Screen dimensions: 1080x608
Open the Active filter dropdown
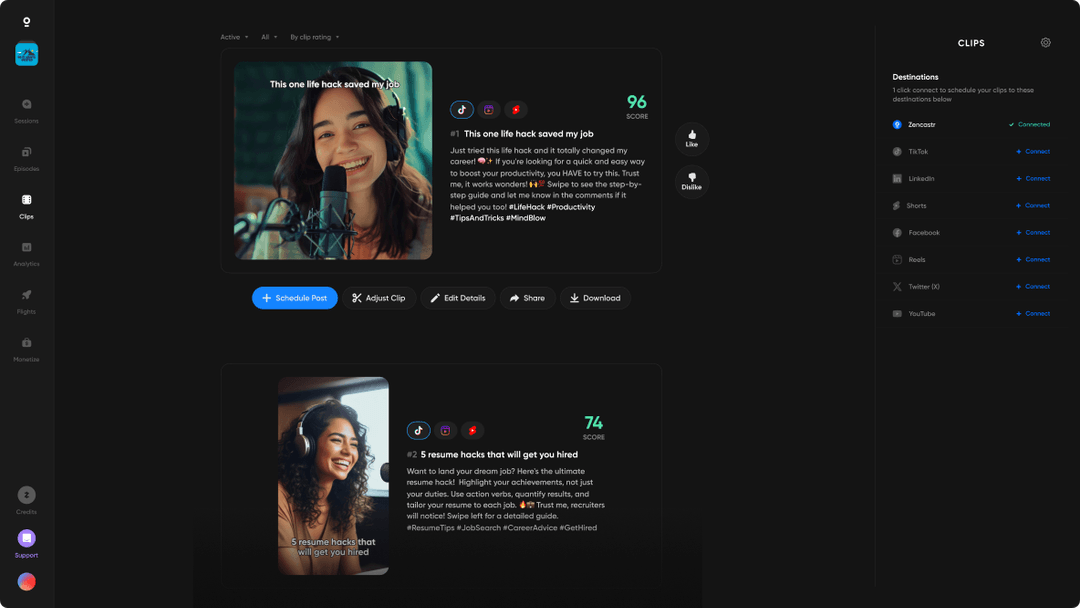tap(231, 36)
